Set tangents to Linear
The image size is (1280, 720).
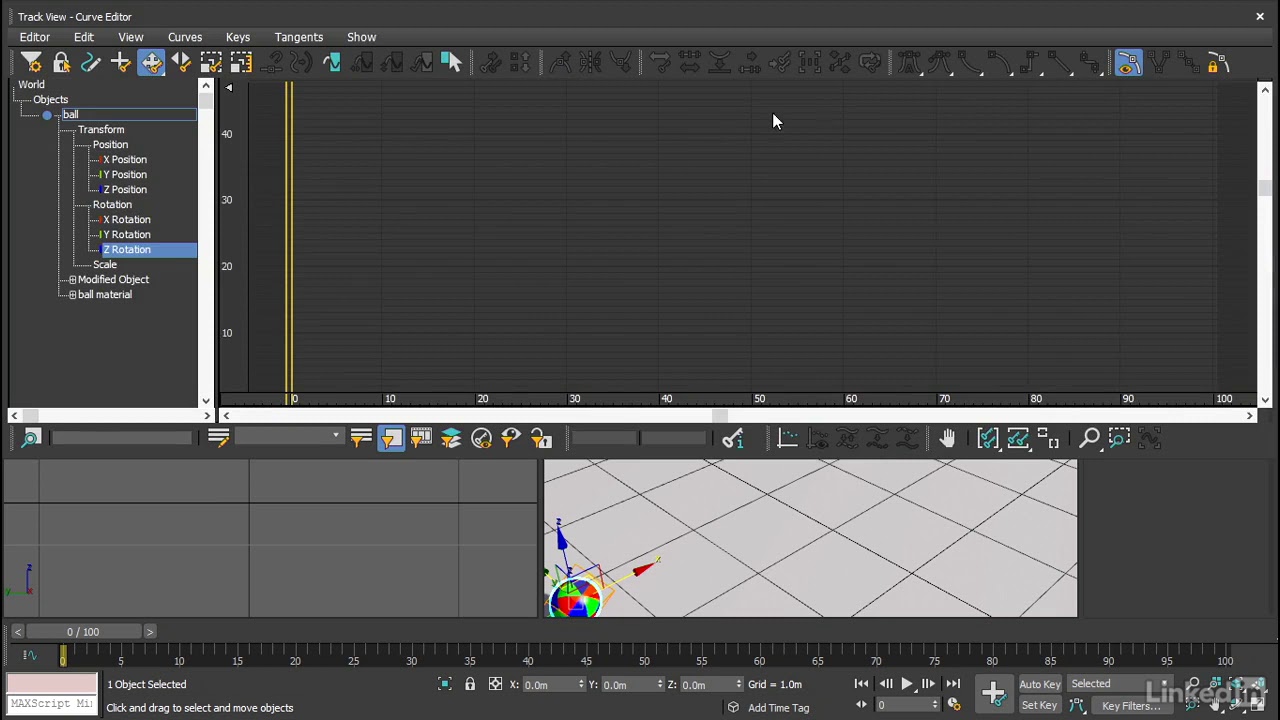[x=1059, y=63]
